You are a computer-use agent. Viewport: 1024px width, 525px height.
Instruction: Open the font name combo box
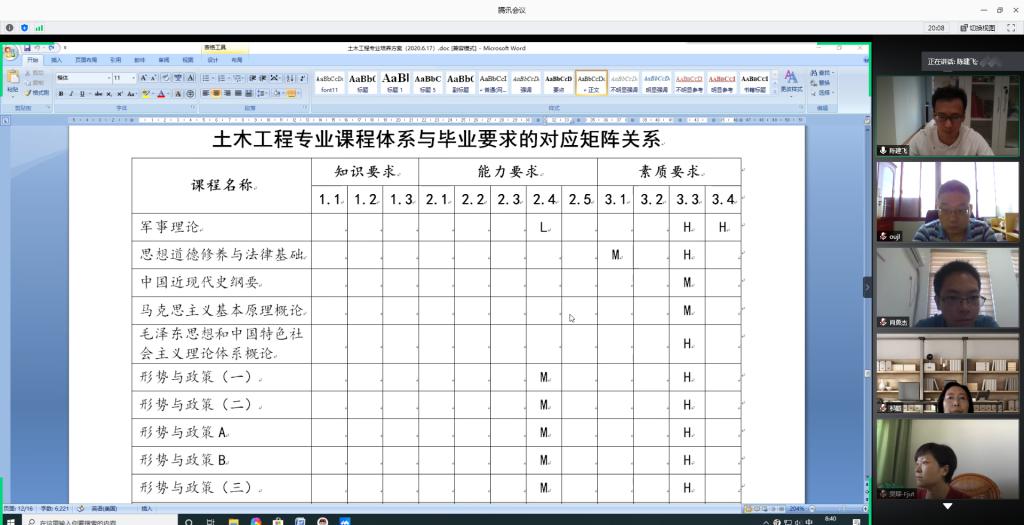(84, 77)
